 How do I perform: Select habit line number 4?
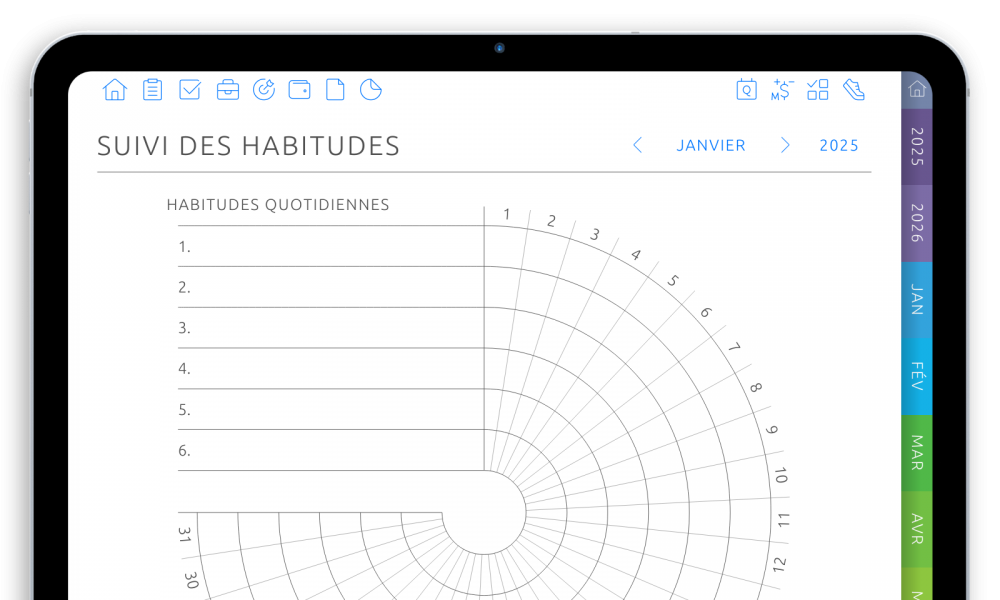click(331, 369)
